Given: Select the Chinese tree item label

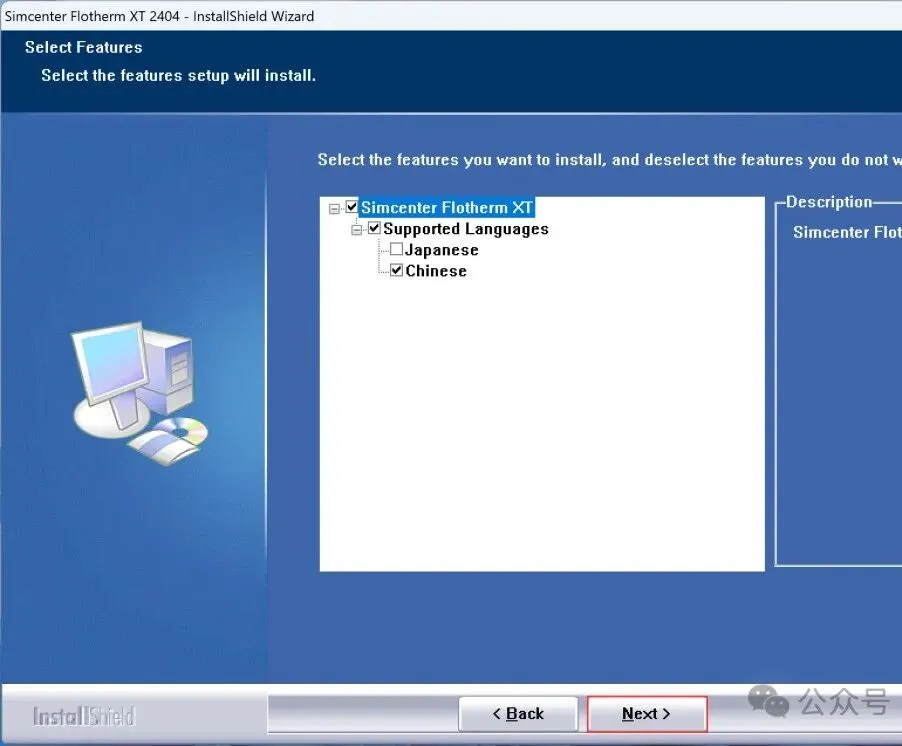Looking at the screenshot, I should pyautogui.click(x=436, y=270).
